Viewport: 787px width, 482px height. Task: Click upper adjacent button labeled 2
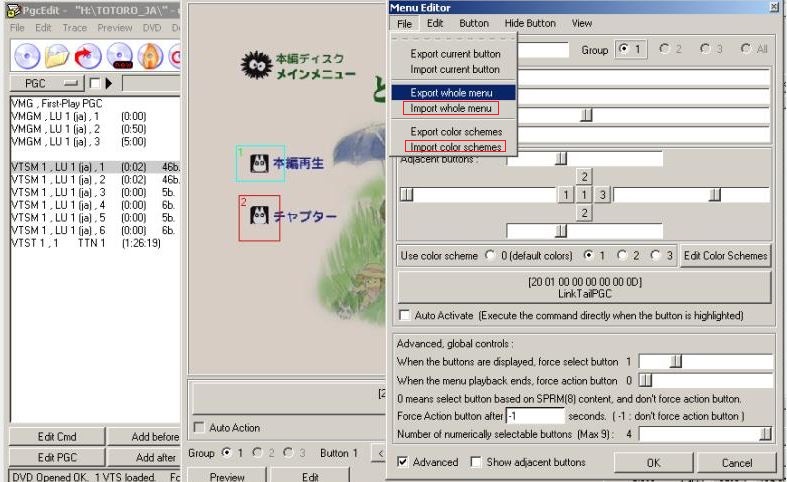(584, 177)
